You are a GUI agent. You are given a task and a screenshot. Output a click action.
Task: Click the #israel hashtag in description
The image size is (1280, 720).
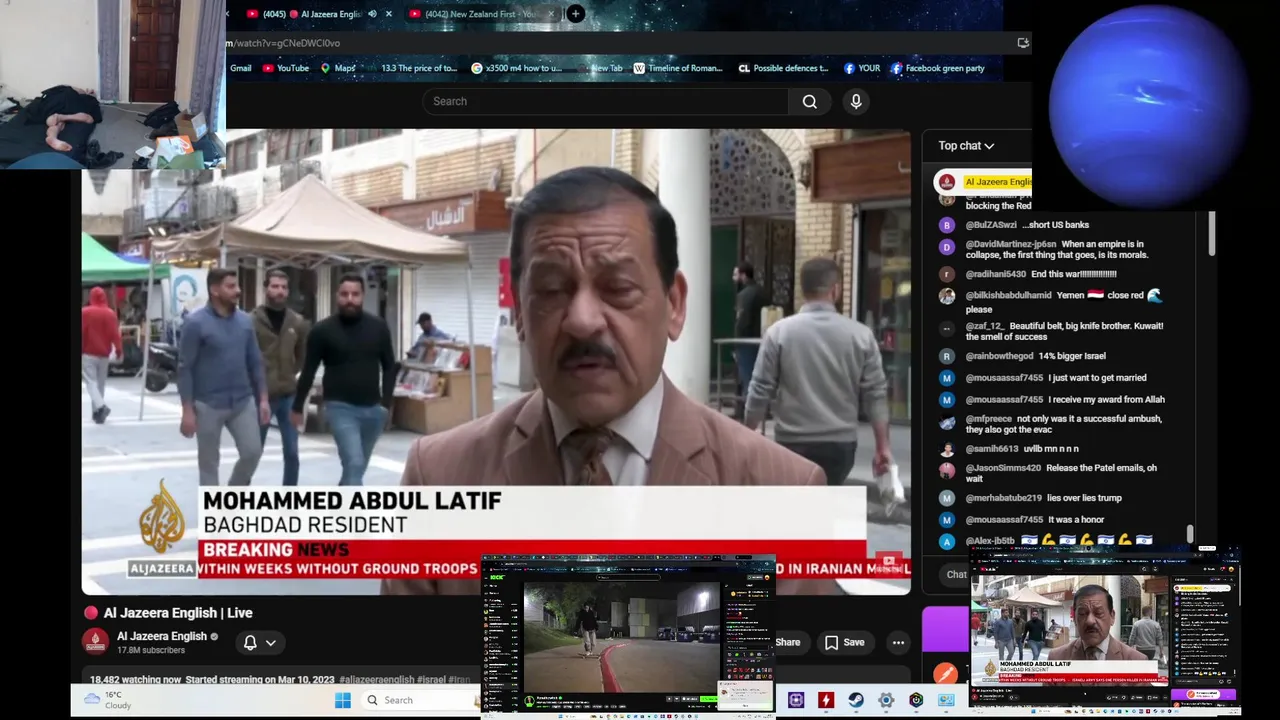[431, 680]
